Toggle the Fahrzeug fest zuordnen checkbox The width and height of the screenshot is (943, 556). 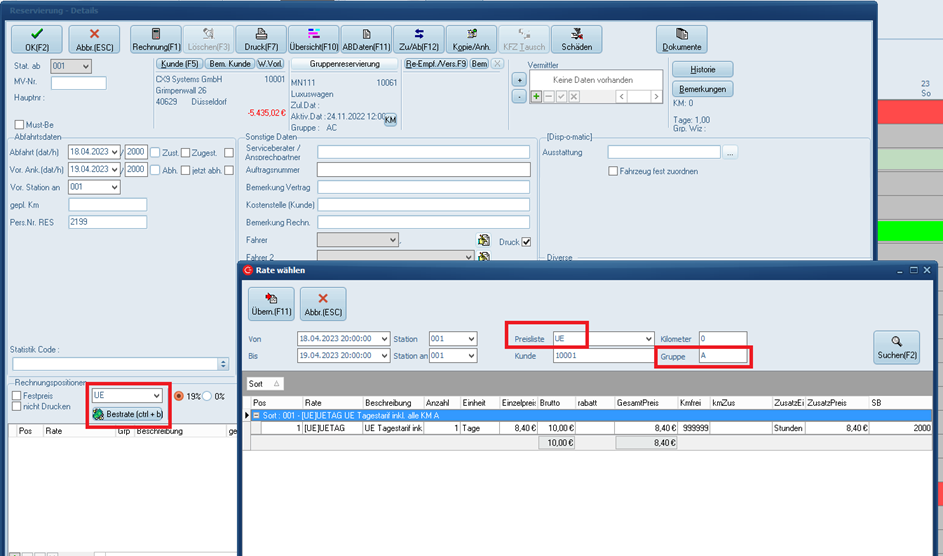[x=613, y=171]
